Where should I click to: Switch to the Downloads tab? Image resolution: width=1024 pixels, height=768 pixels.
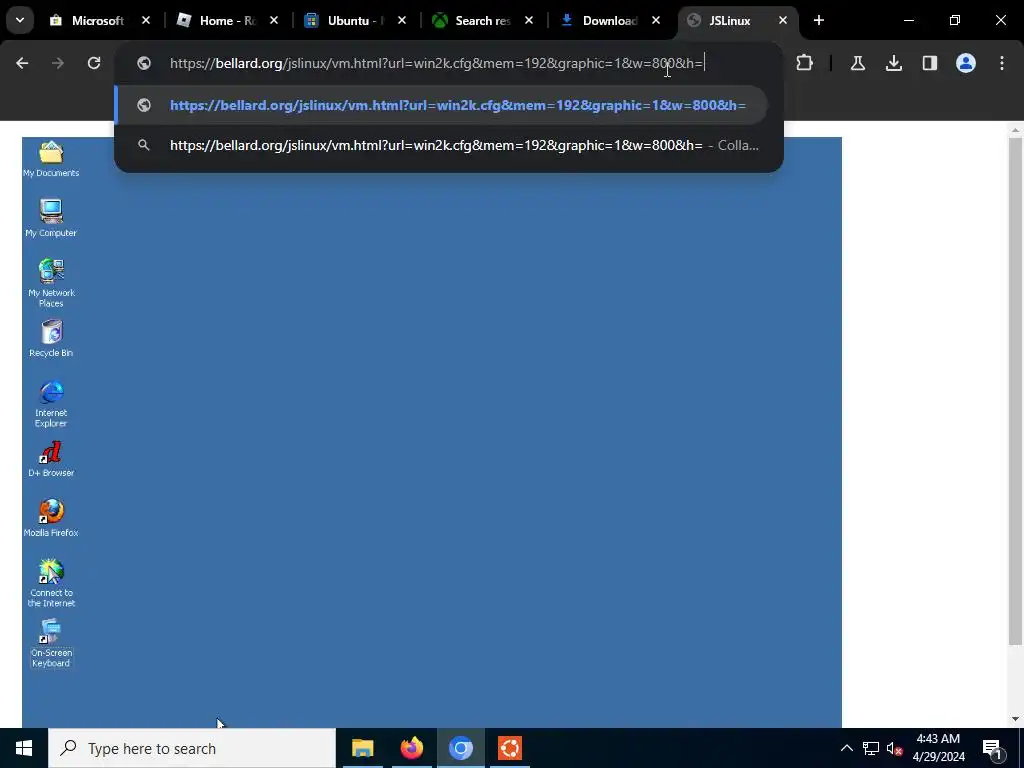(610, 20)
